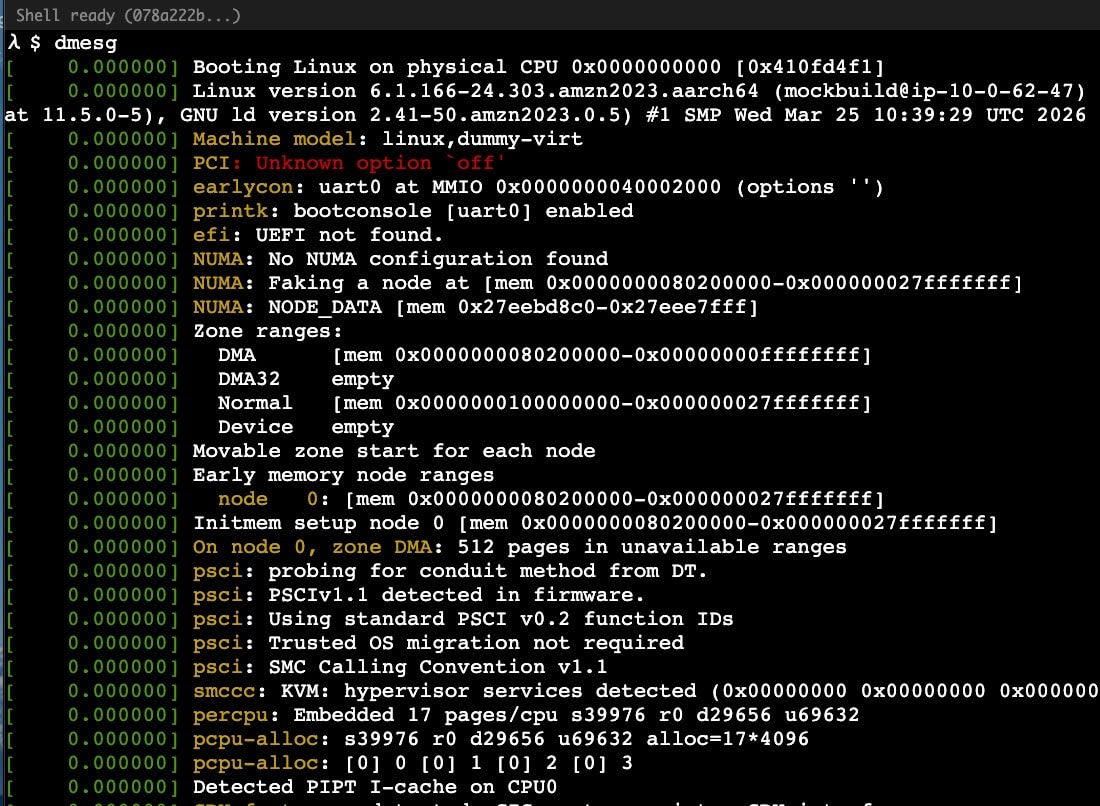Click the 'Normal' zone memory range row
1100x806 pixels.
pyautogui.click(x=544, y=403)
